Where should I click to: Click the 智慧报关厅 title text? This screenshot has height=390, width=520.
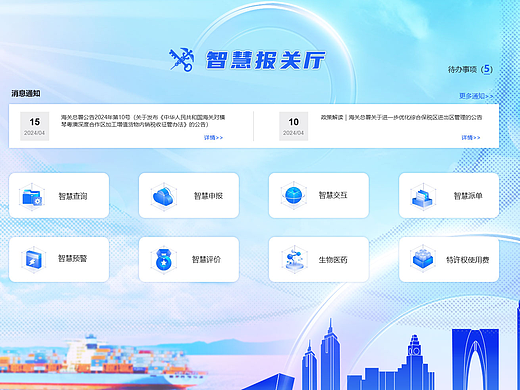click(265, 60)
